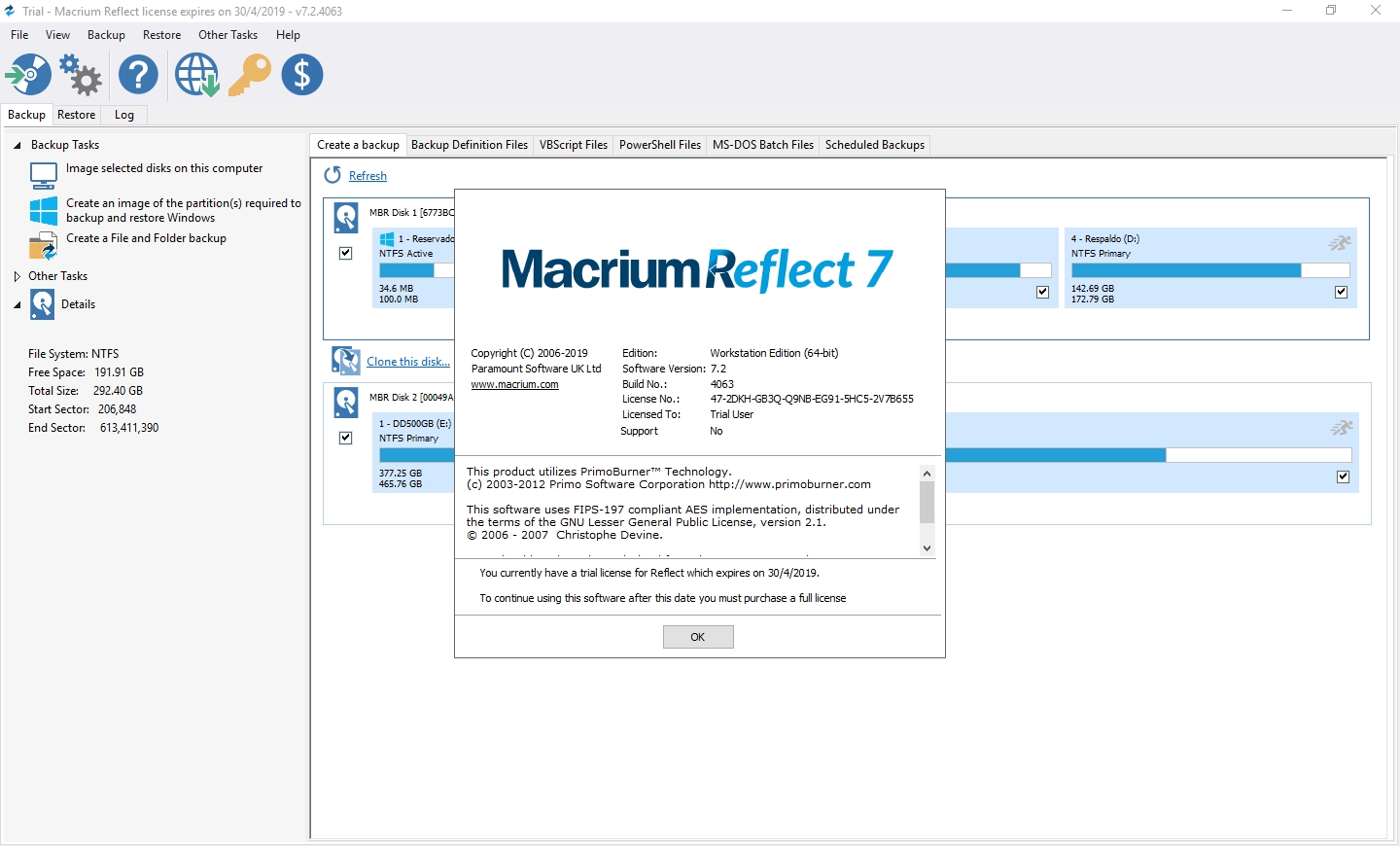Viewport: 1400px width, 846px height.
Task: Click the Details disk icon in sidebar
Action: 43,304
